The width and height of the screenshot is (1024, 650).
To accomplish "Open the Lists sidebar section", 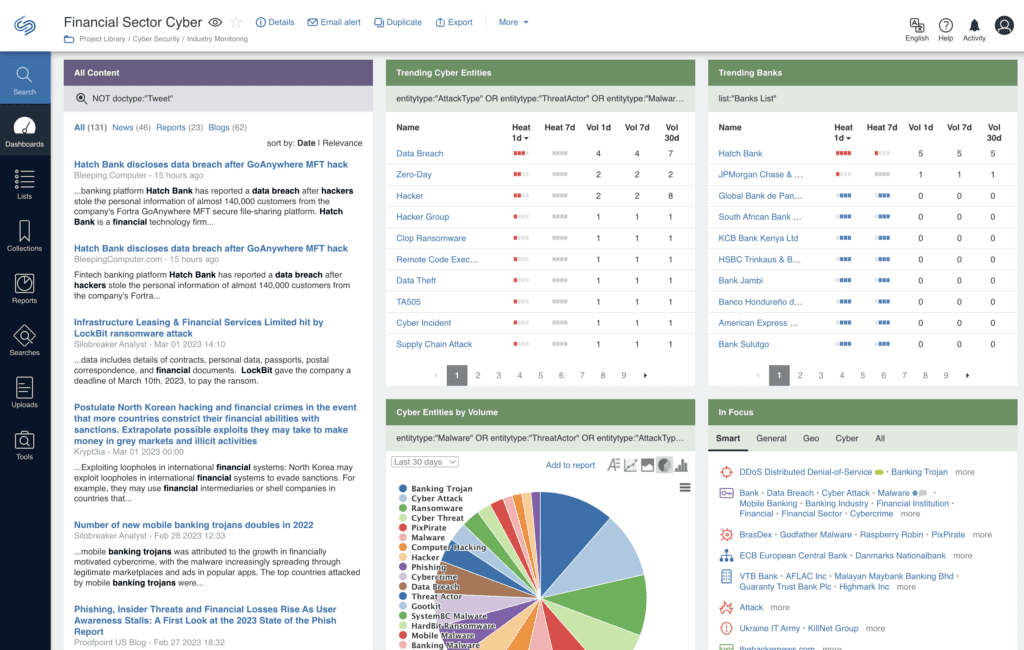I will tap(25, 184).
